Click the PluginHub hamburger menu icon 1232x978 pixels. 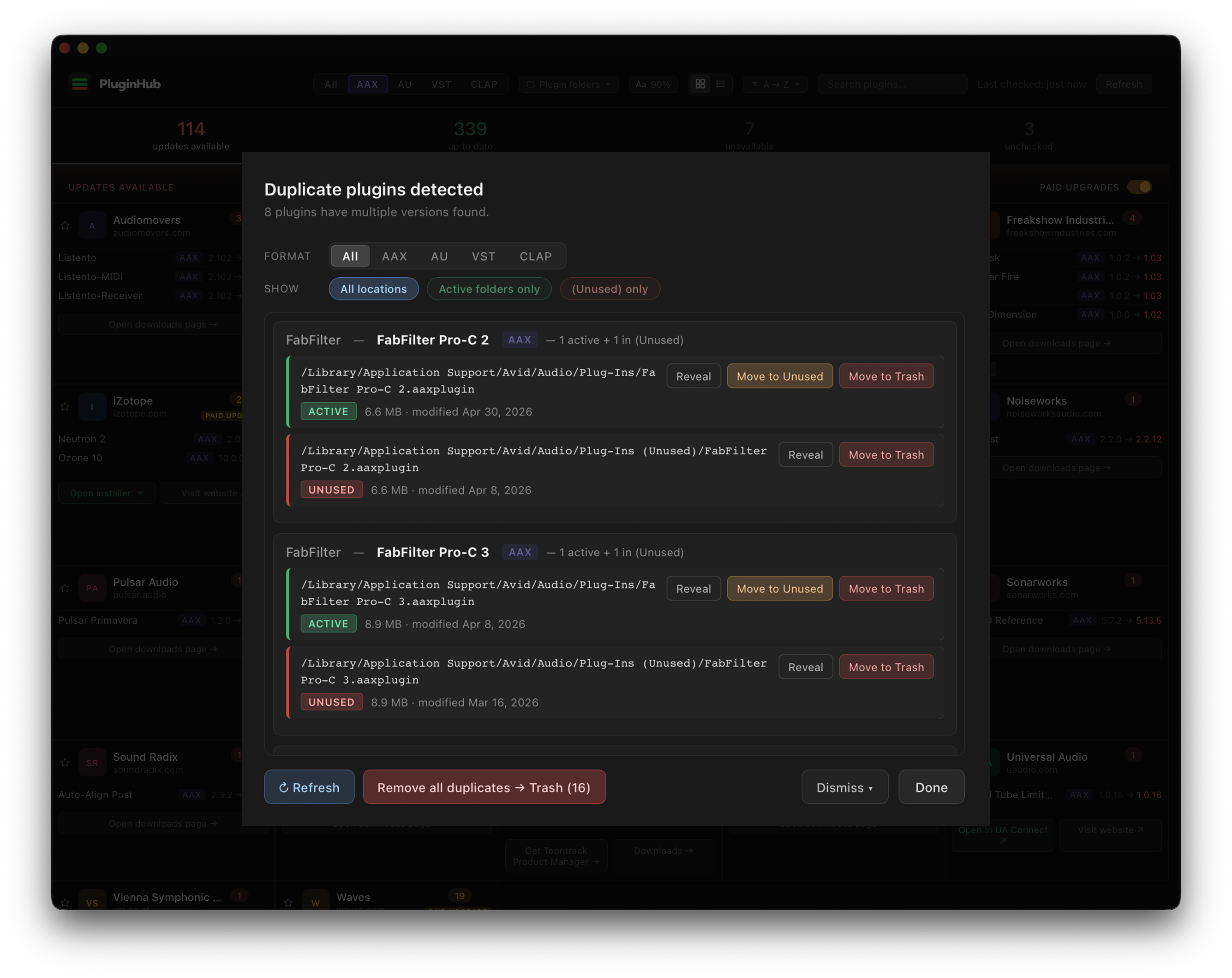79,84
